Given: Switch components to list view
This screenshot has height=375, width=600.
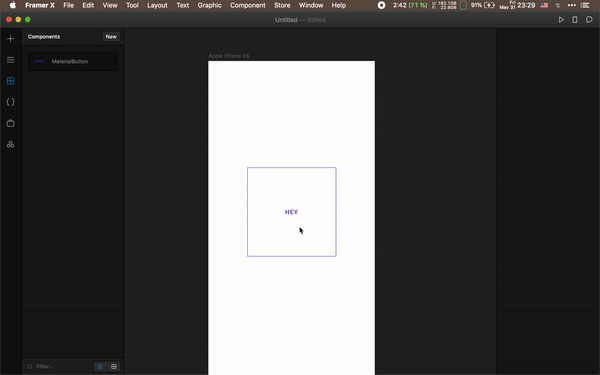Looking at the screenshot, I should (100, 366).
